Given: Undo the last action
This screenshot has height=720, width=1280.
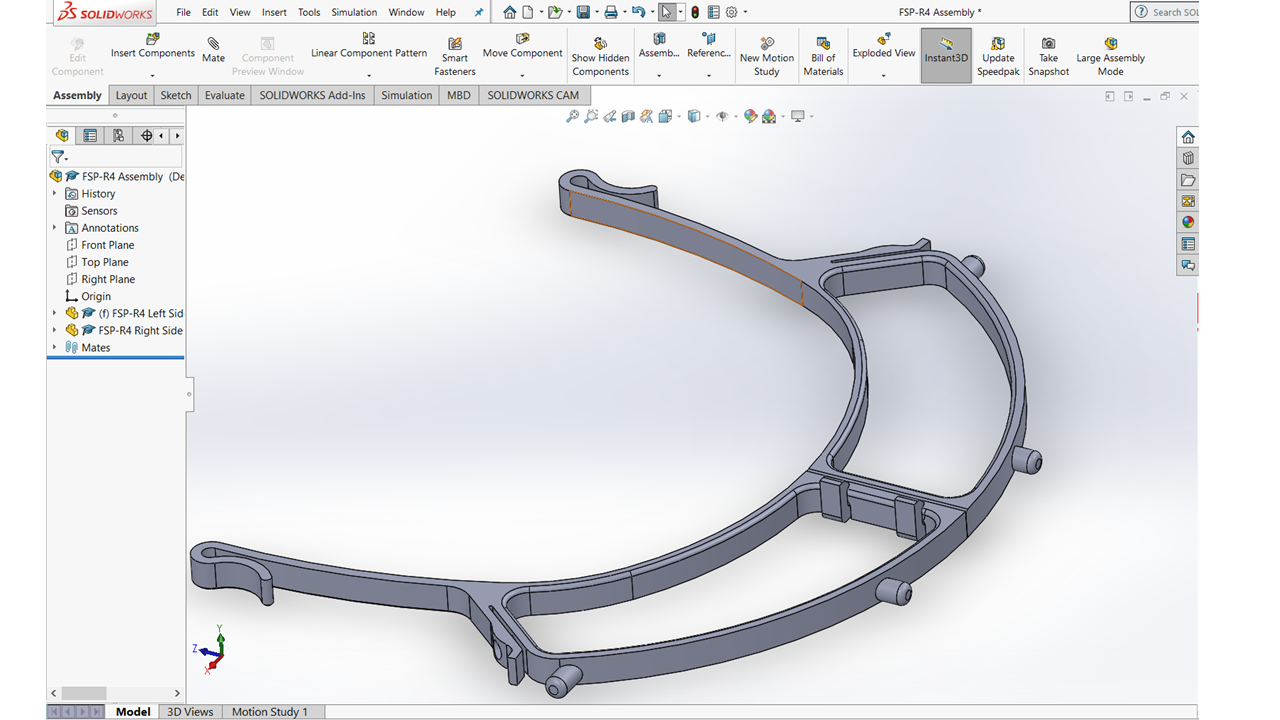Looking at the screenshot, I should [x=638, y=12].
